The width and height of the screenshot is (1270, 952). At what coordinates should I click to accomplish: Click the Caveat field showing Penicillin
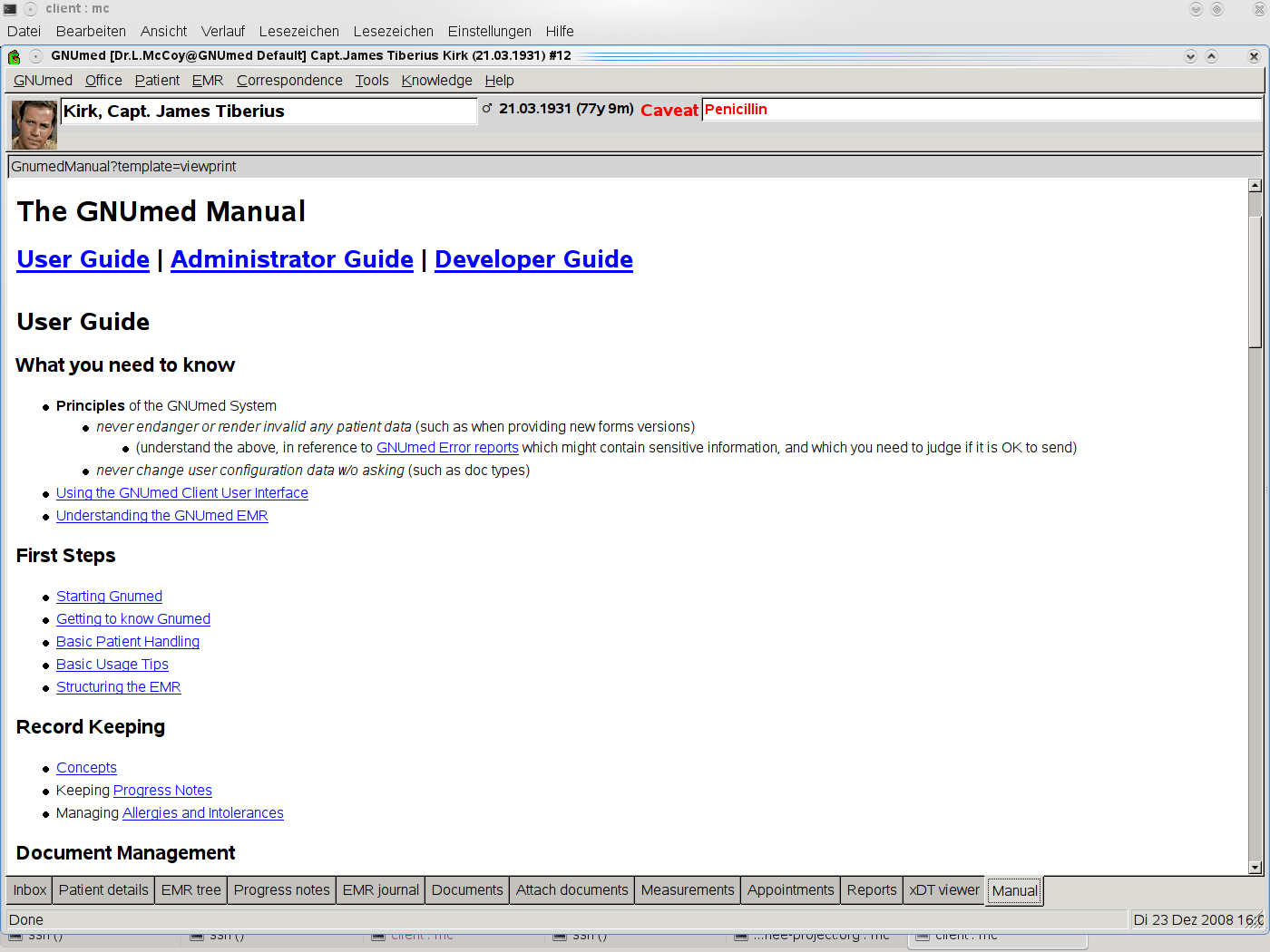point(982,110)
